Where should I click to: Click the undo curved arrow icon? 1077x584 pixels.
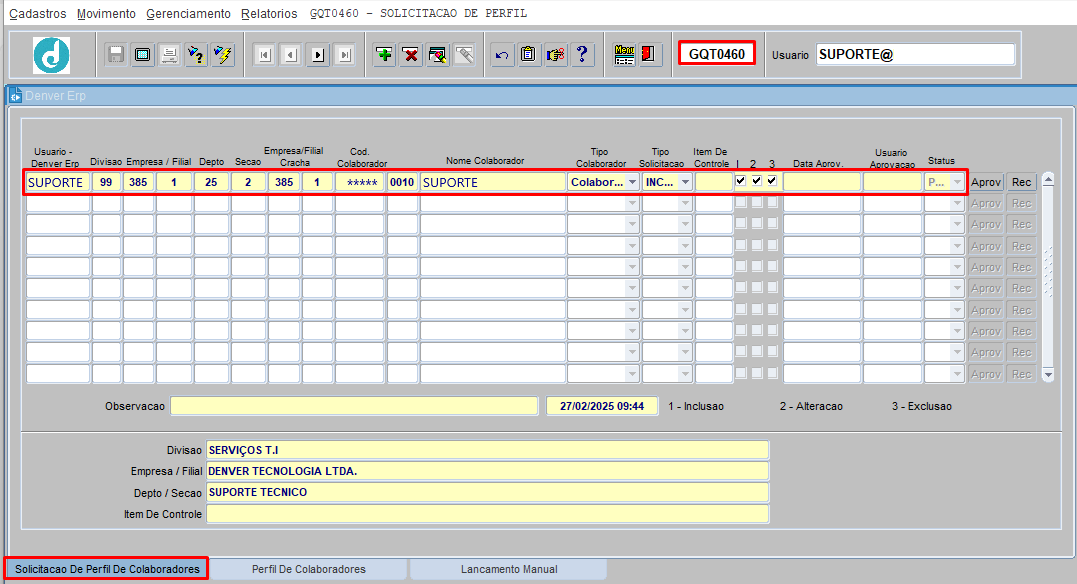pos(502,54)
